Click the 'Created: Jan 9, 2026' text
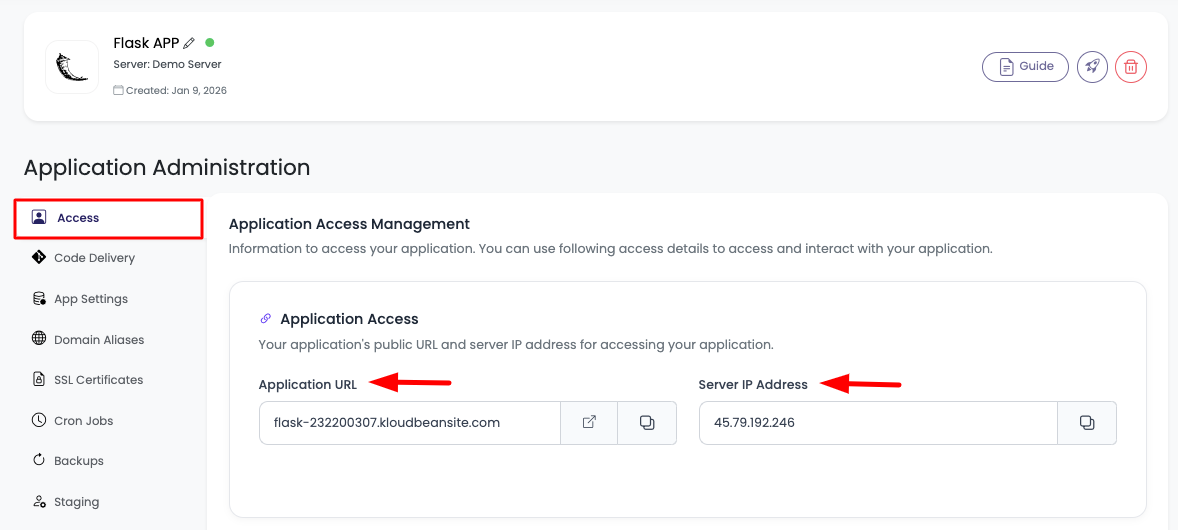The image size is (1178, 530). point(176,90)
